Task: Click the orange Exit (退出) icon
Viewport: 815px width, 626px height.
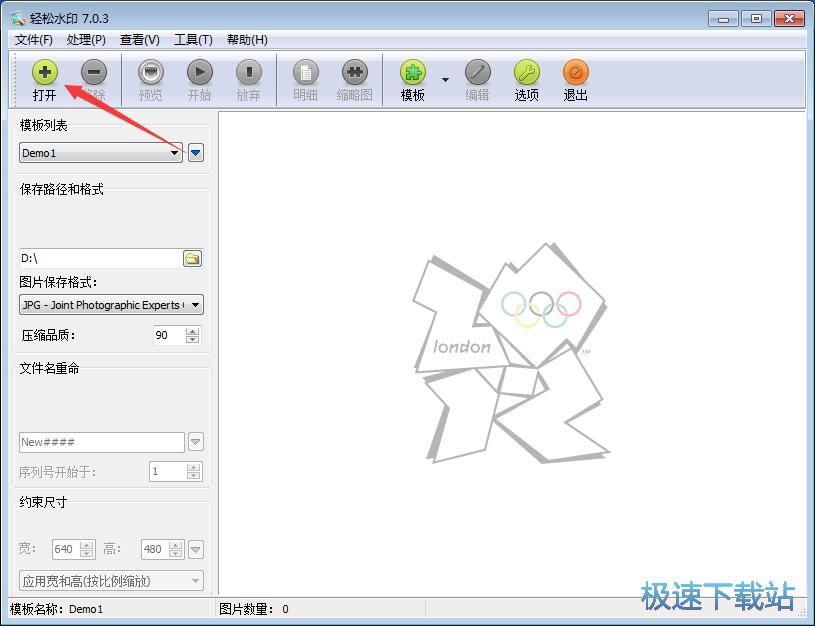Action: [x=575, y=73]
